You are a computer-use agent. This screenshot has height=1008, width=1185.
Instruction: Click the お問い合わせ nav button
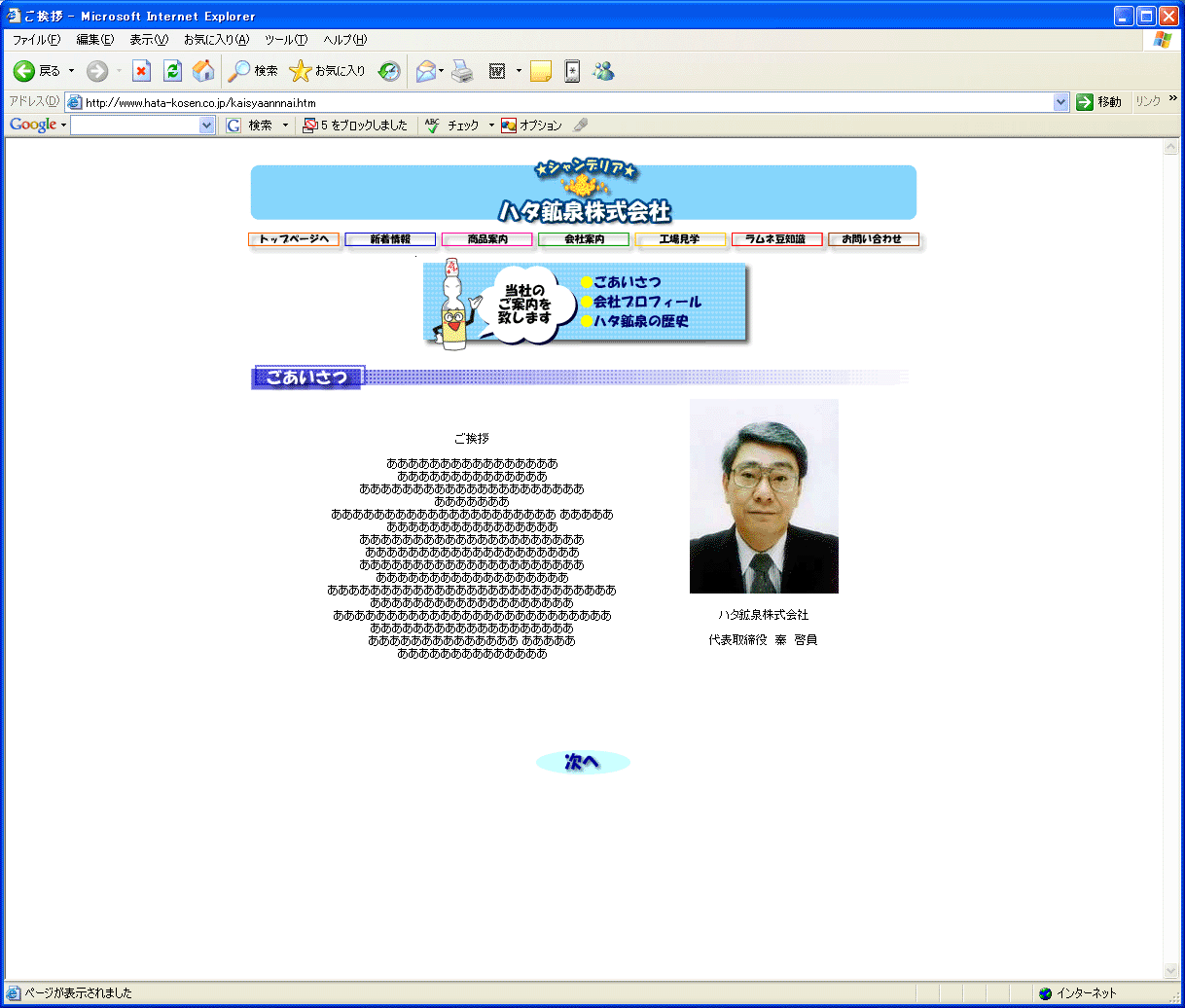tap(873, 239)
